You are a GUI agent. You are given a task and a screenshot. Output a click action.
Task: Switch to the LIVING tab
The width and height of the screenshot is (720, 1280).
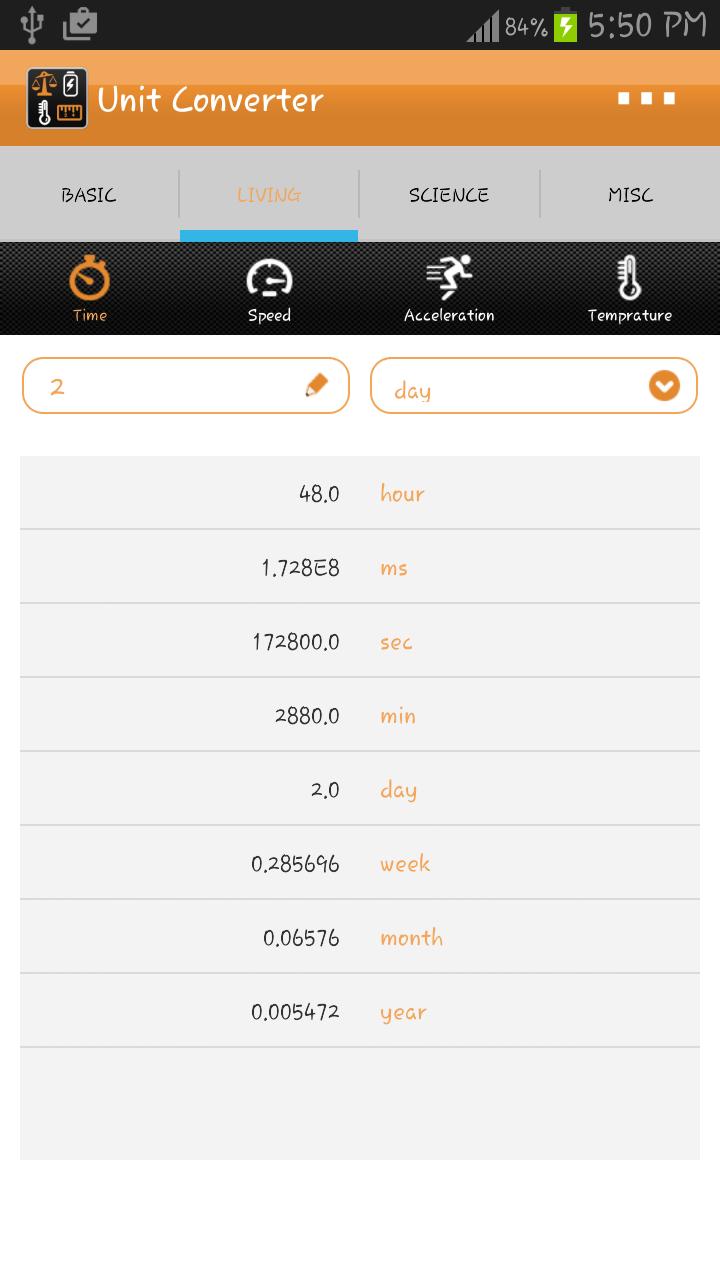pyautogui.click(x=269, y=194)
